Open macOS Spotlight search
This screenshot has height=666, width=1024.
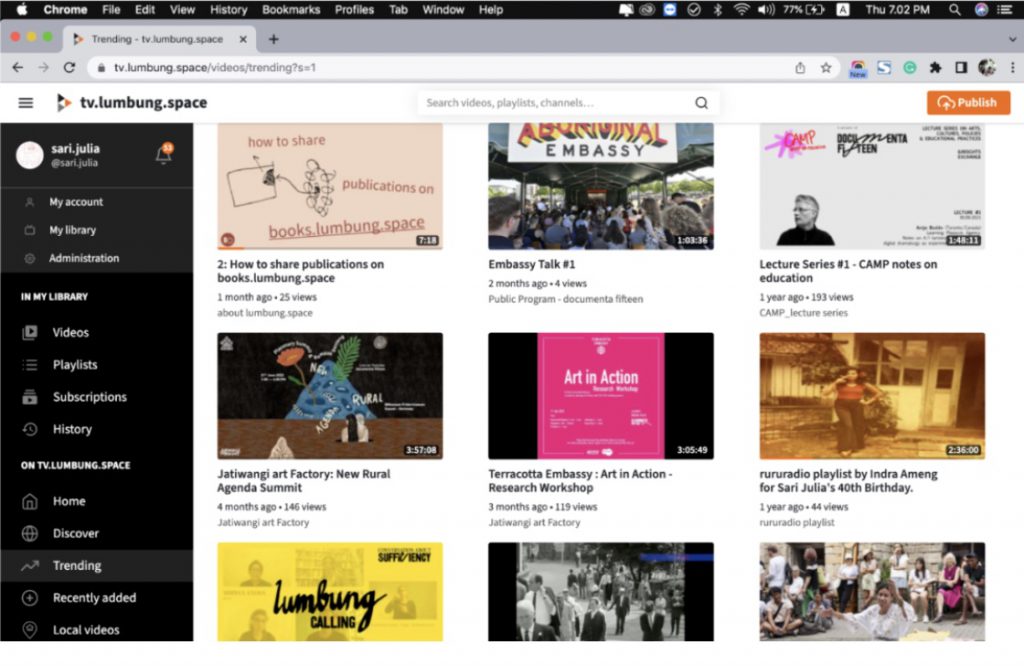click(x=955, y=9)
